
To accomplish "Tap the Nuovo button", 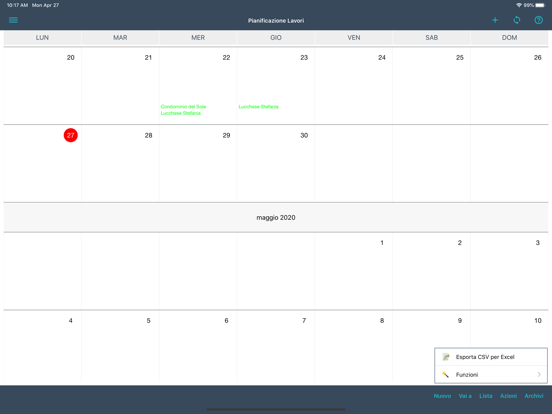I will point(442,396).
